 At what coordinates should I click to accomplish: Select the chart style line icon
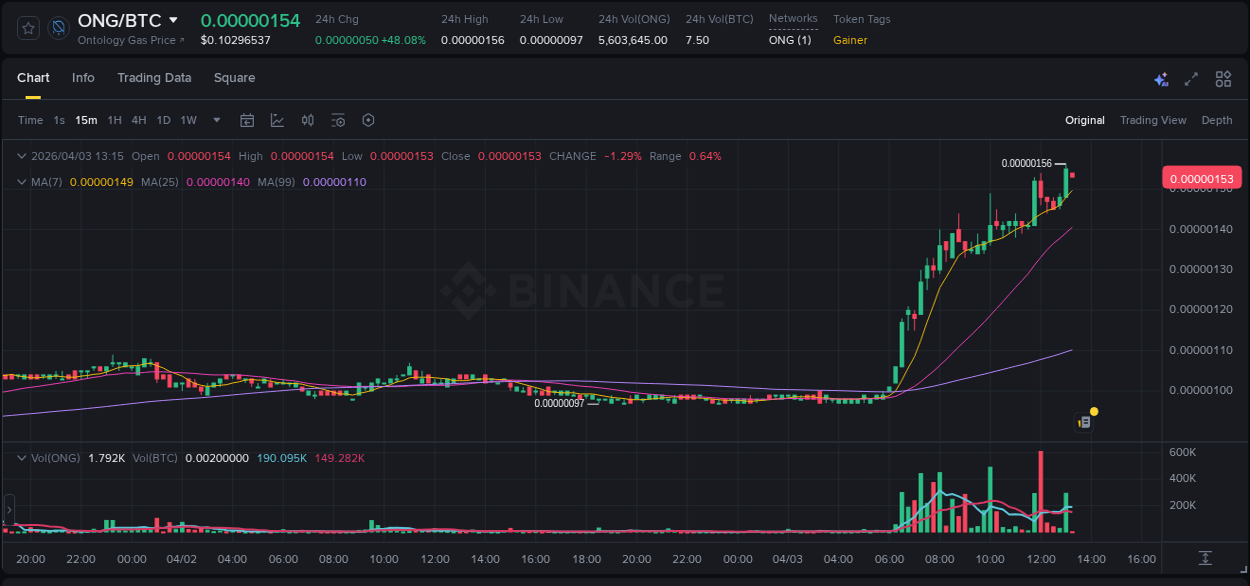(x=277, y=120)
